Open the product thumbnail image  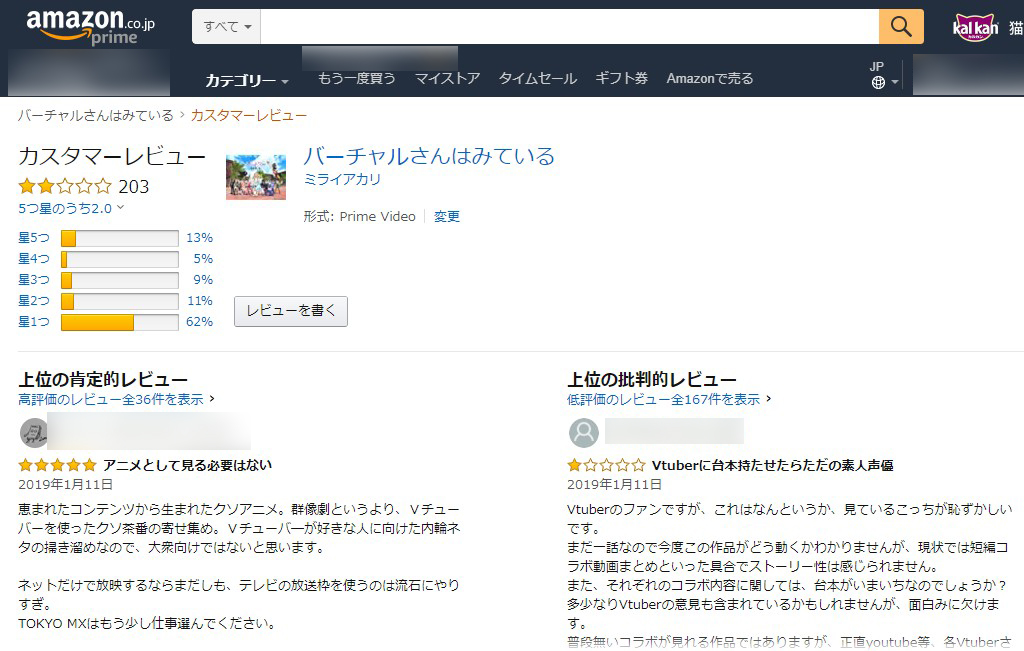256,177
